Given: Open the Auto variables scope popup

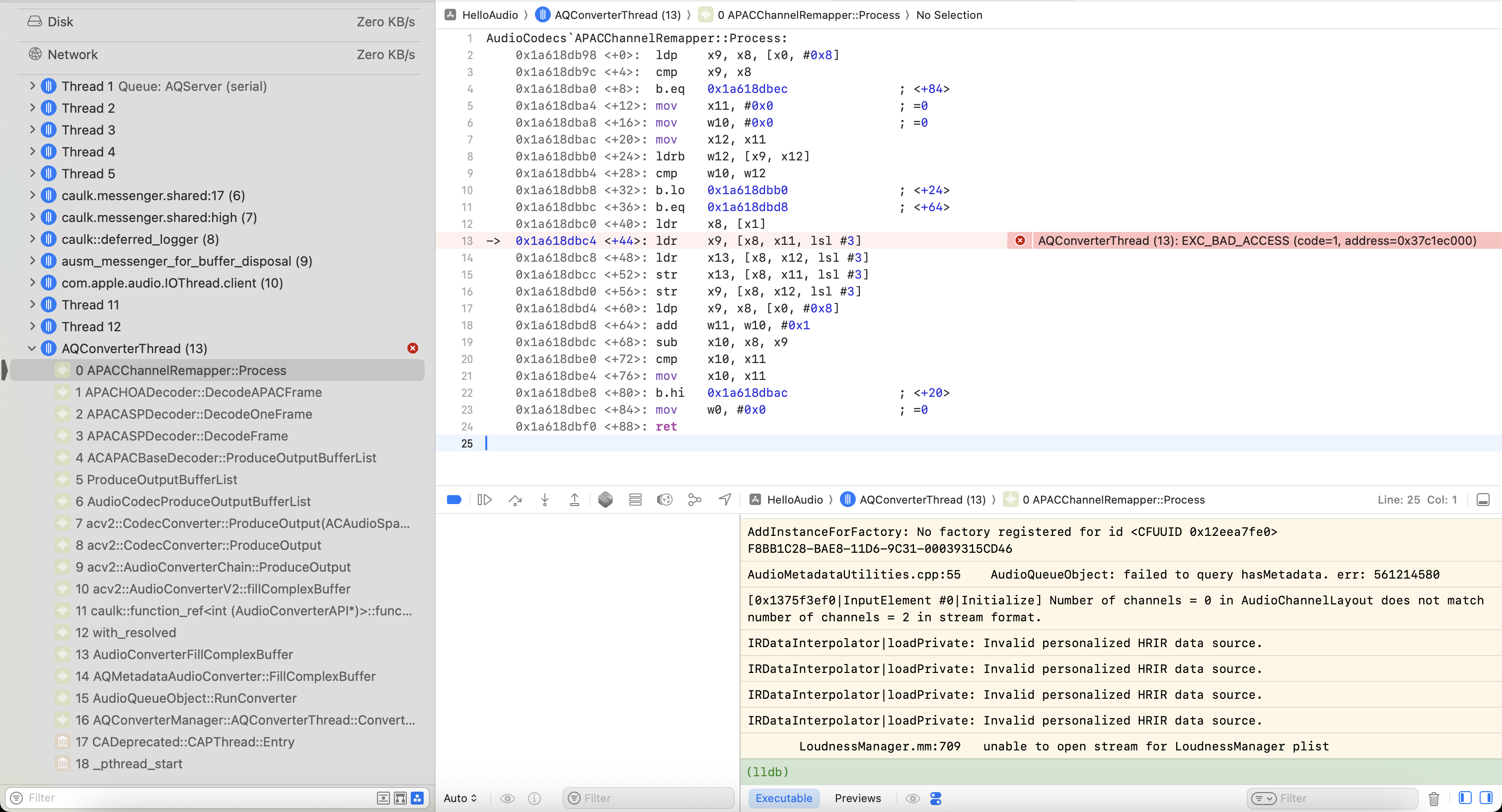Looking at the screenshot, I should coord(460,798).
